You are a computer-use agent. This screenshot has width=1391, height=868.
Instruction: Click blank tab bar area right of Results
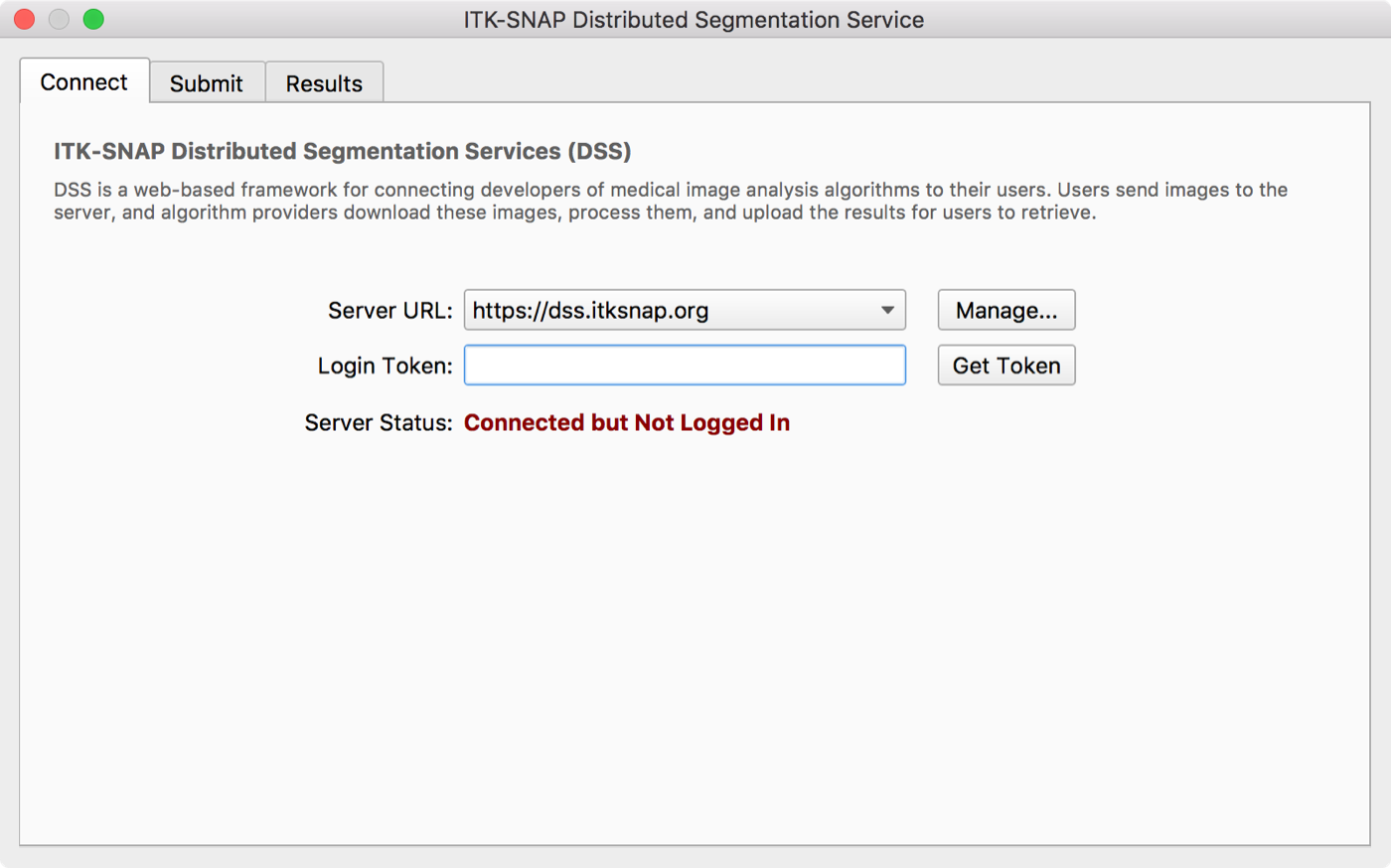874,79
